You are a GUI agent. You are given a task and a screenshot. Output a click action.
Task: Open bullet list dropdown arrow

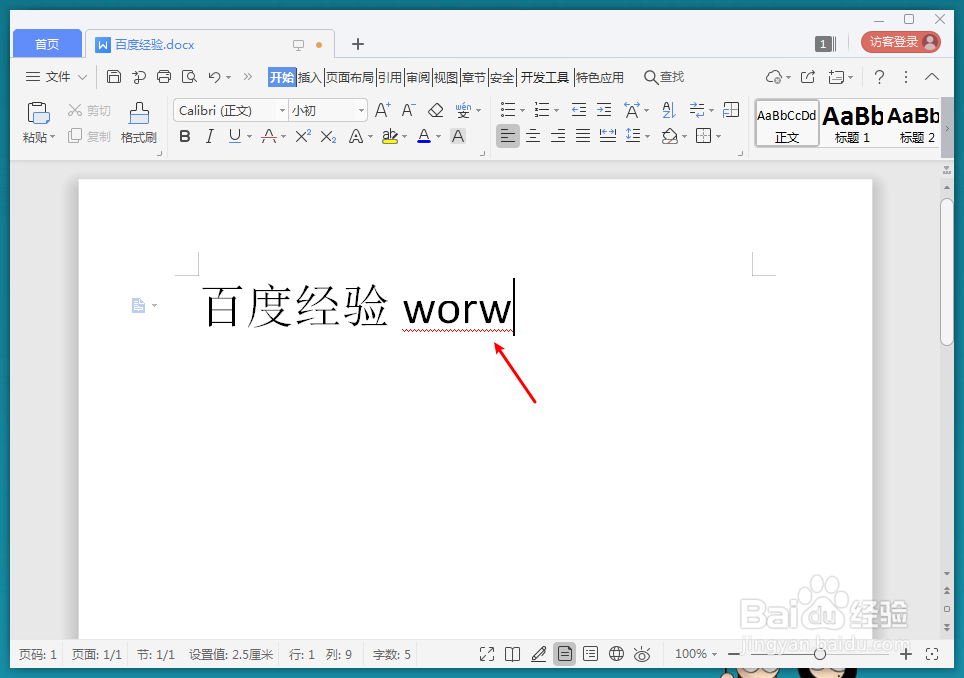pos(522,111)
